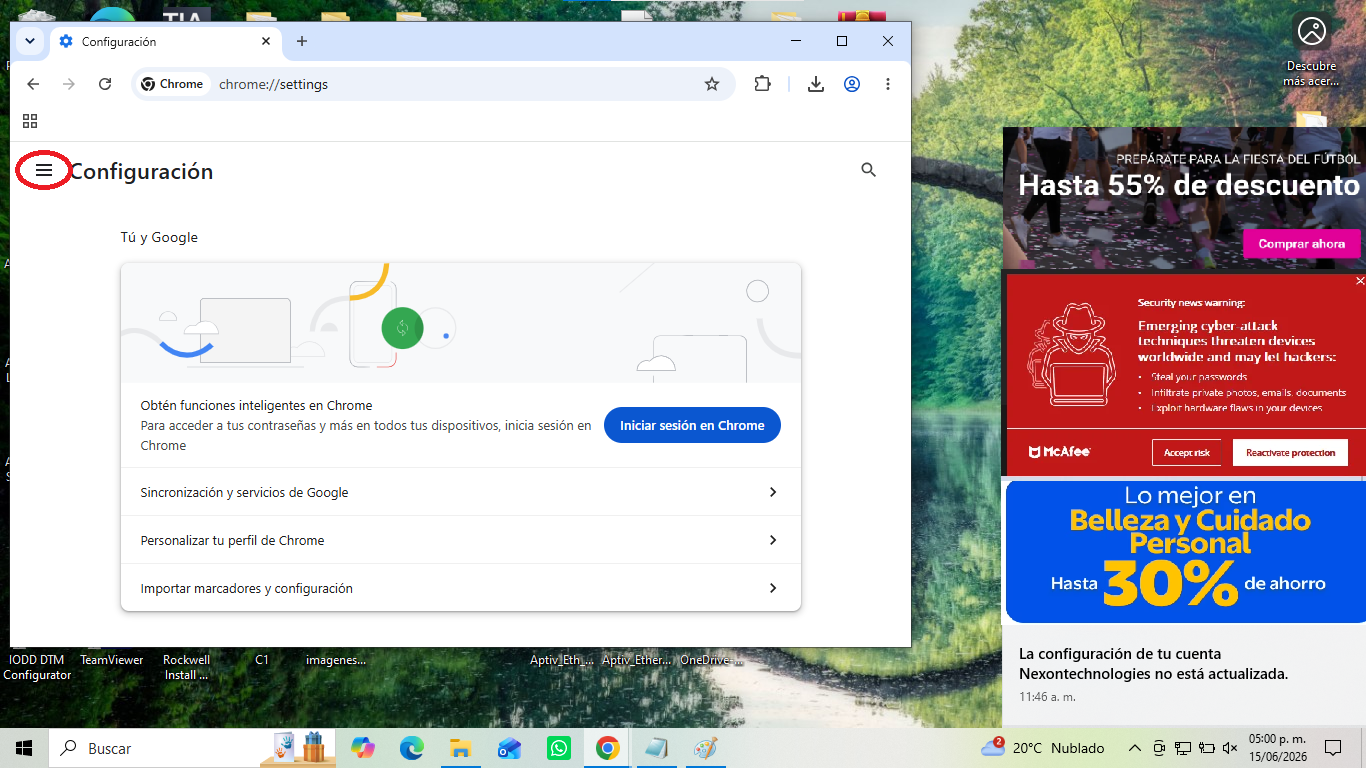Open the Paint taskbar icon
This screenshot has width=1366, height=768.
(x=706, y=748)
